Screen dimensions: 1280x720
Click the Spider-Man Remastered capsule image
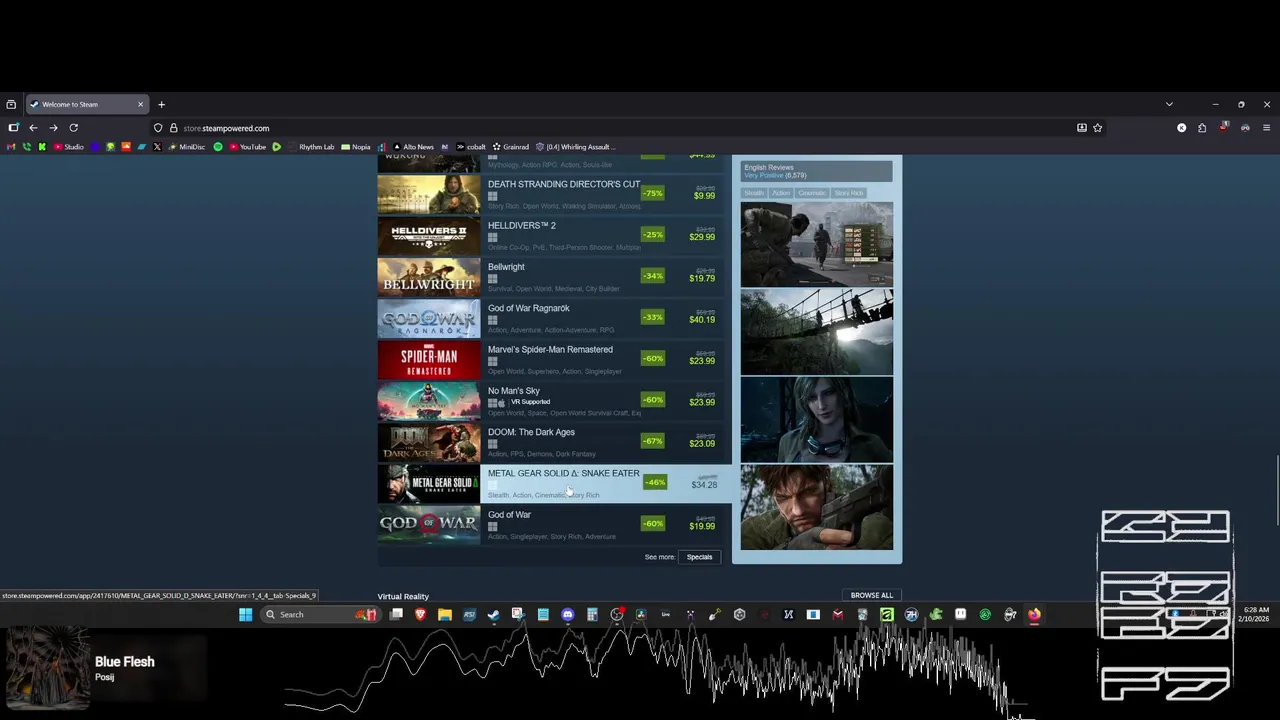428,360
